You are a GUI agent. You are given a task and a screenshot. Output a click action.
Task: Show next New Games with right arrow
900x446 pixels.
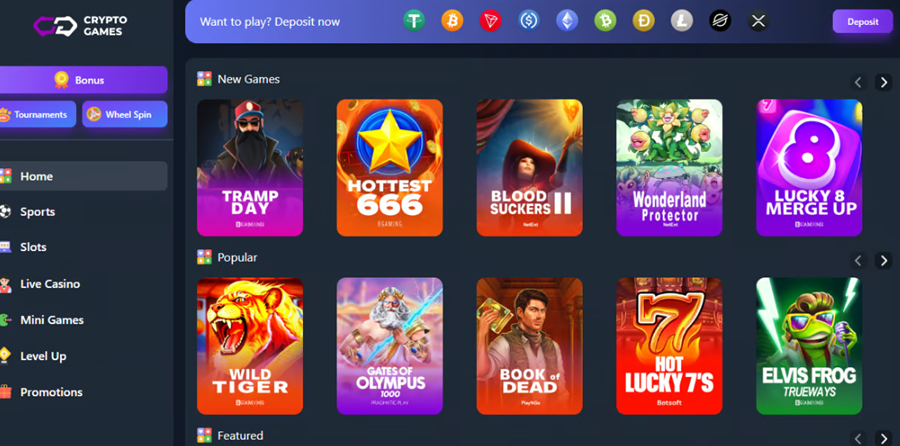883,82
